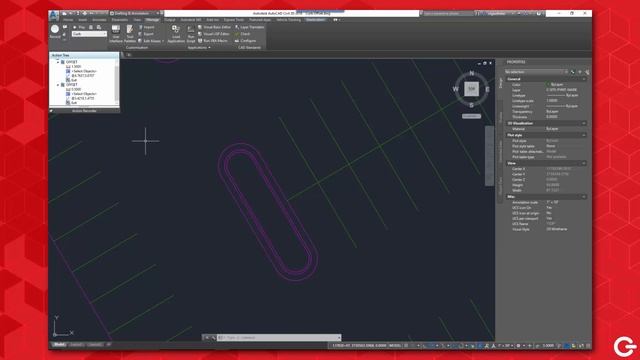Click the title bar search box

click(x=449, y=13)
